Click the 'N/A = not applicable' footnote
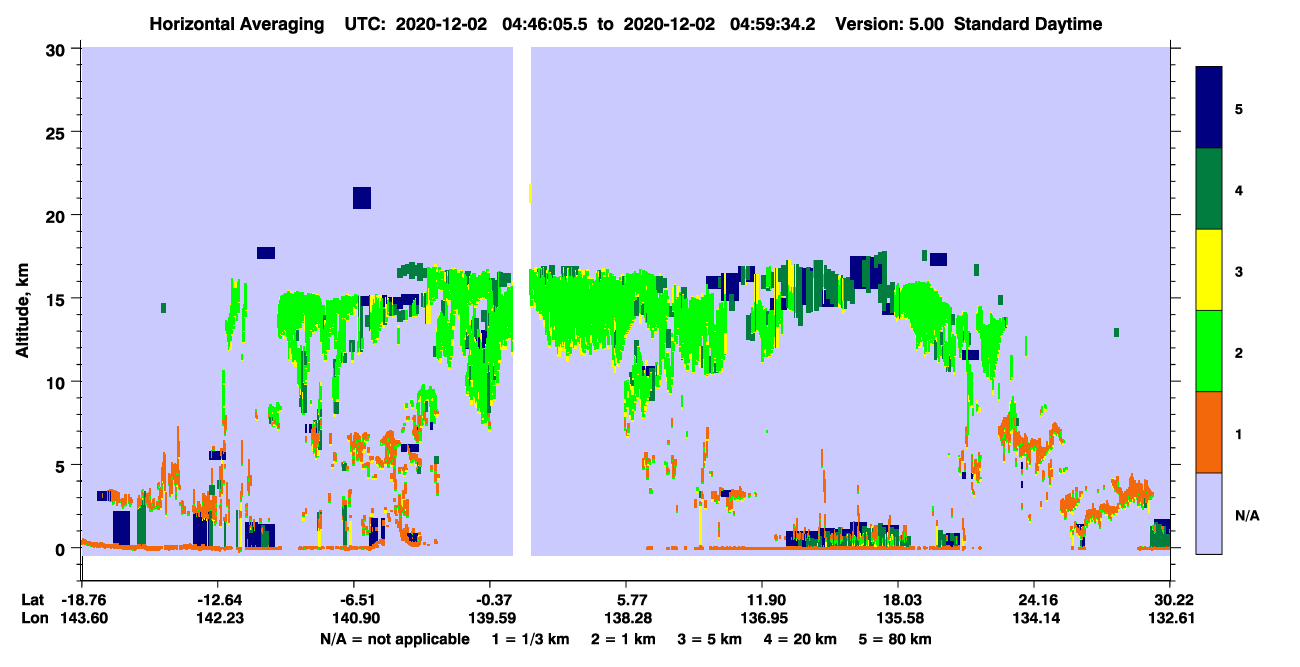1300x667 pixels. pos(394,639)
